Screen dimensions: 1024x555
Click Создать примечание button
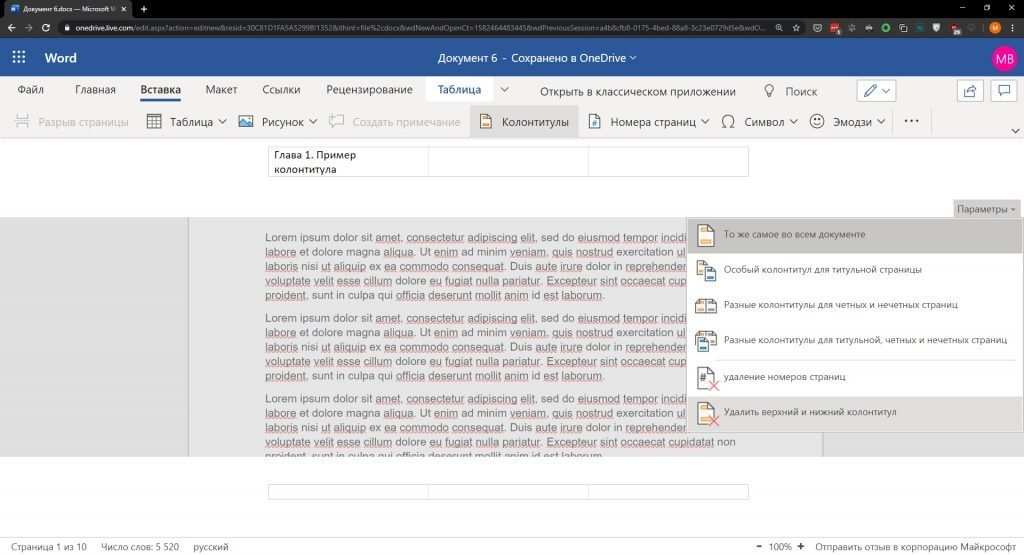point(394,121)
